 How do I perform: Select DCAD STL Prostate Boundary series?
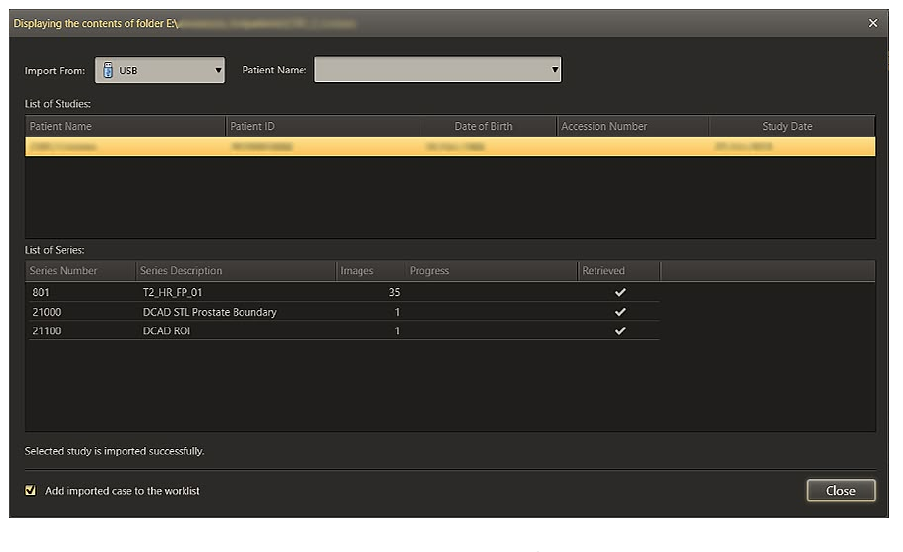click(x=210, y=312)
